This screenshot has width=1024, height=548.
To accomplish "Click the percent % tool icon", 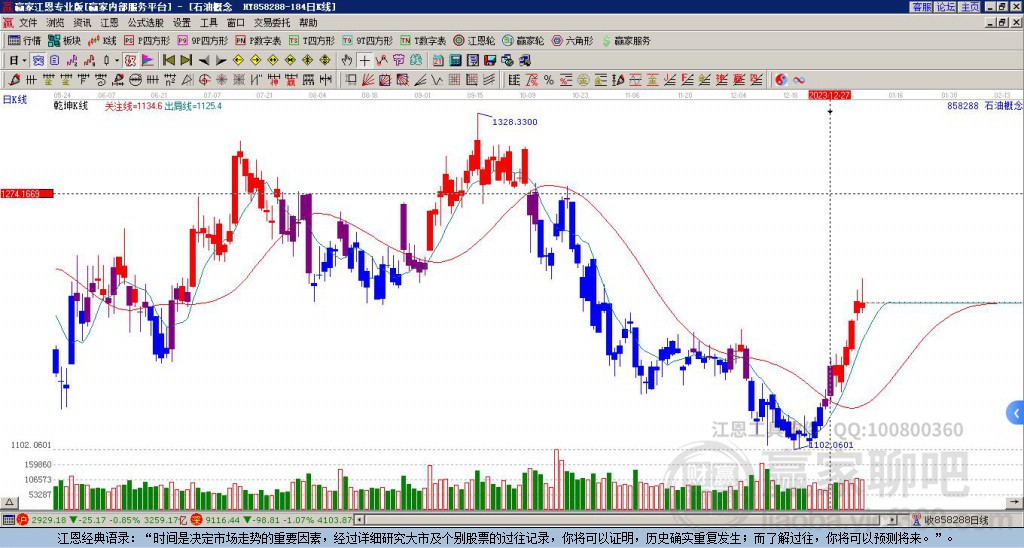I will tap(549, 80).
